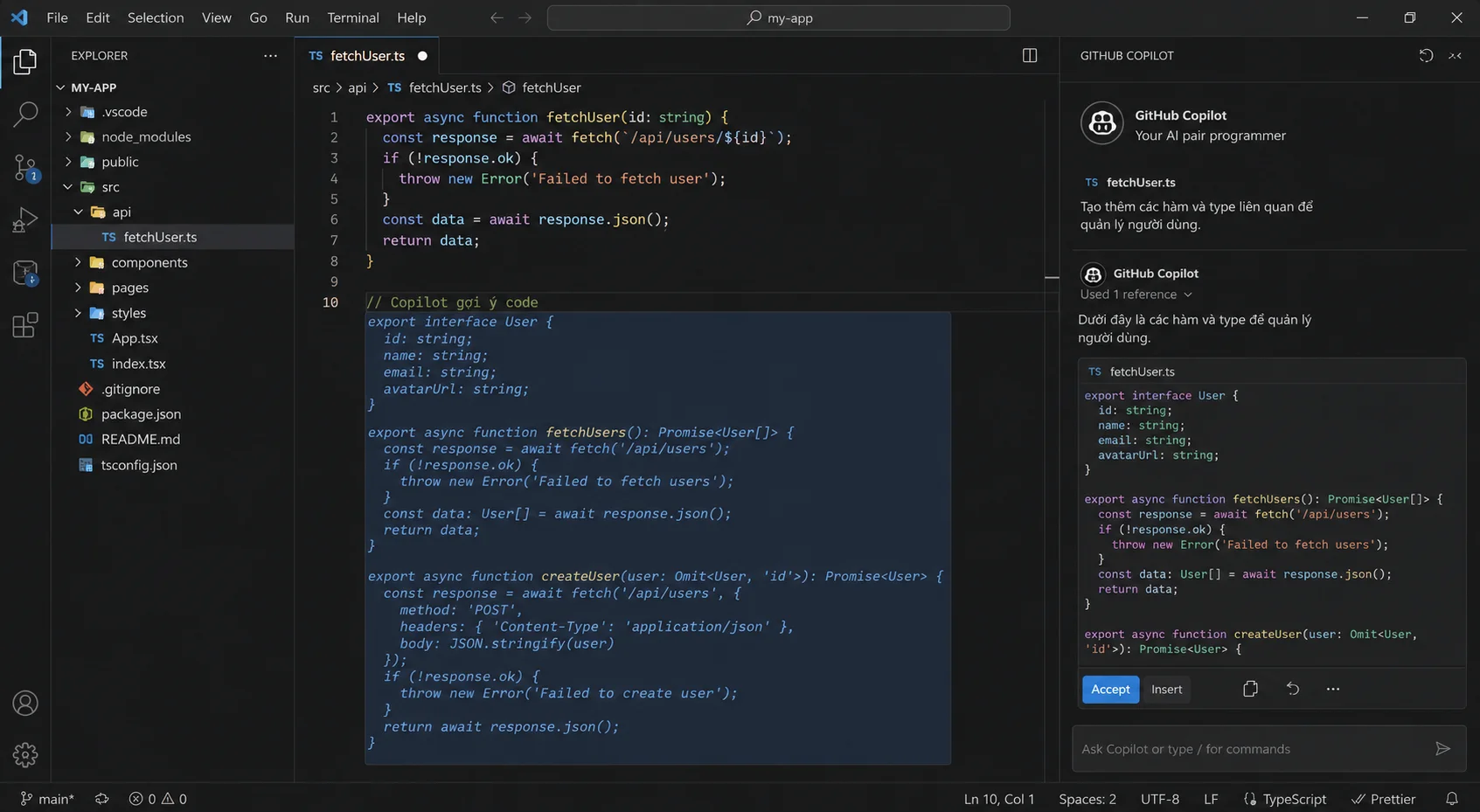Click the my-app command center search box

778,17
